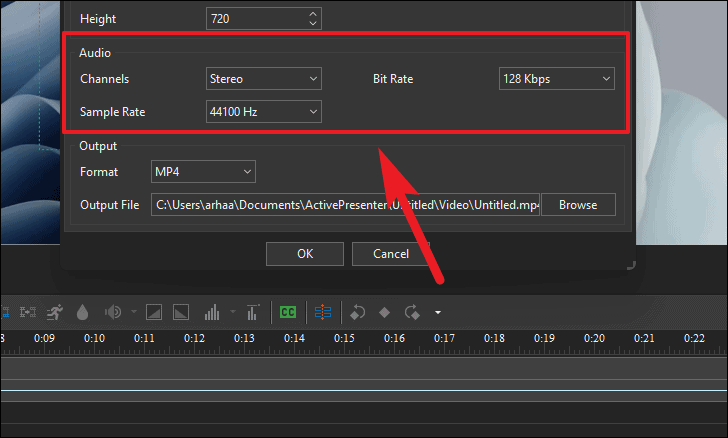Image resolution: width=728 pixels, height=438 pixels.
Task: Click the next keyframe rotate-right diamond icon
Action: tap(412, 312)
